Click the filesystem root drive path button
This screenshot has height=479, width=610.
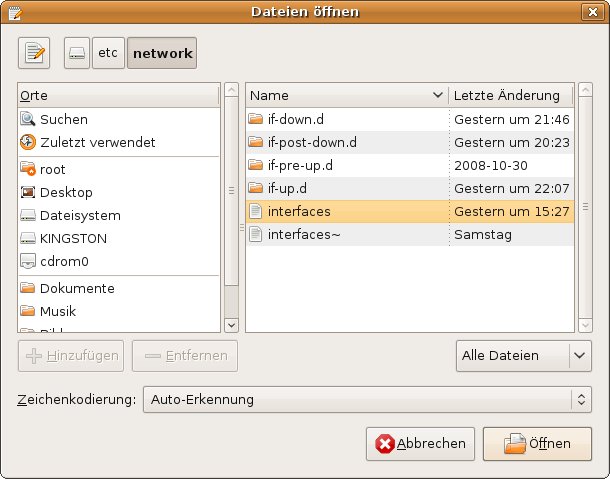click(76, 54)
